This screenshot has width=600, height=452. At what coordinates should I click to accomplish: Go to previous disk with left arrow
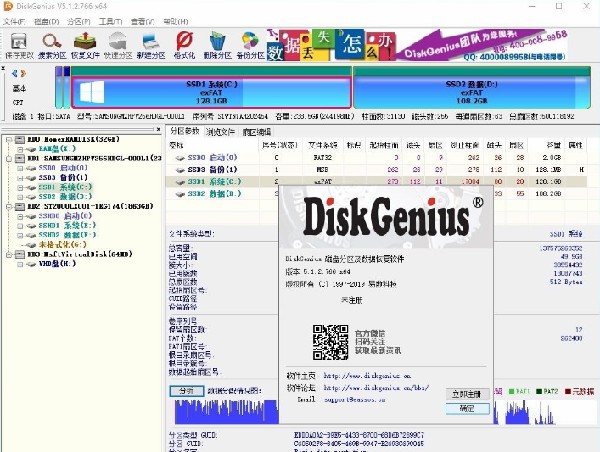point(15,73)
